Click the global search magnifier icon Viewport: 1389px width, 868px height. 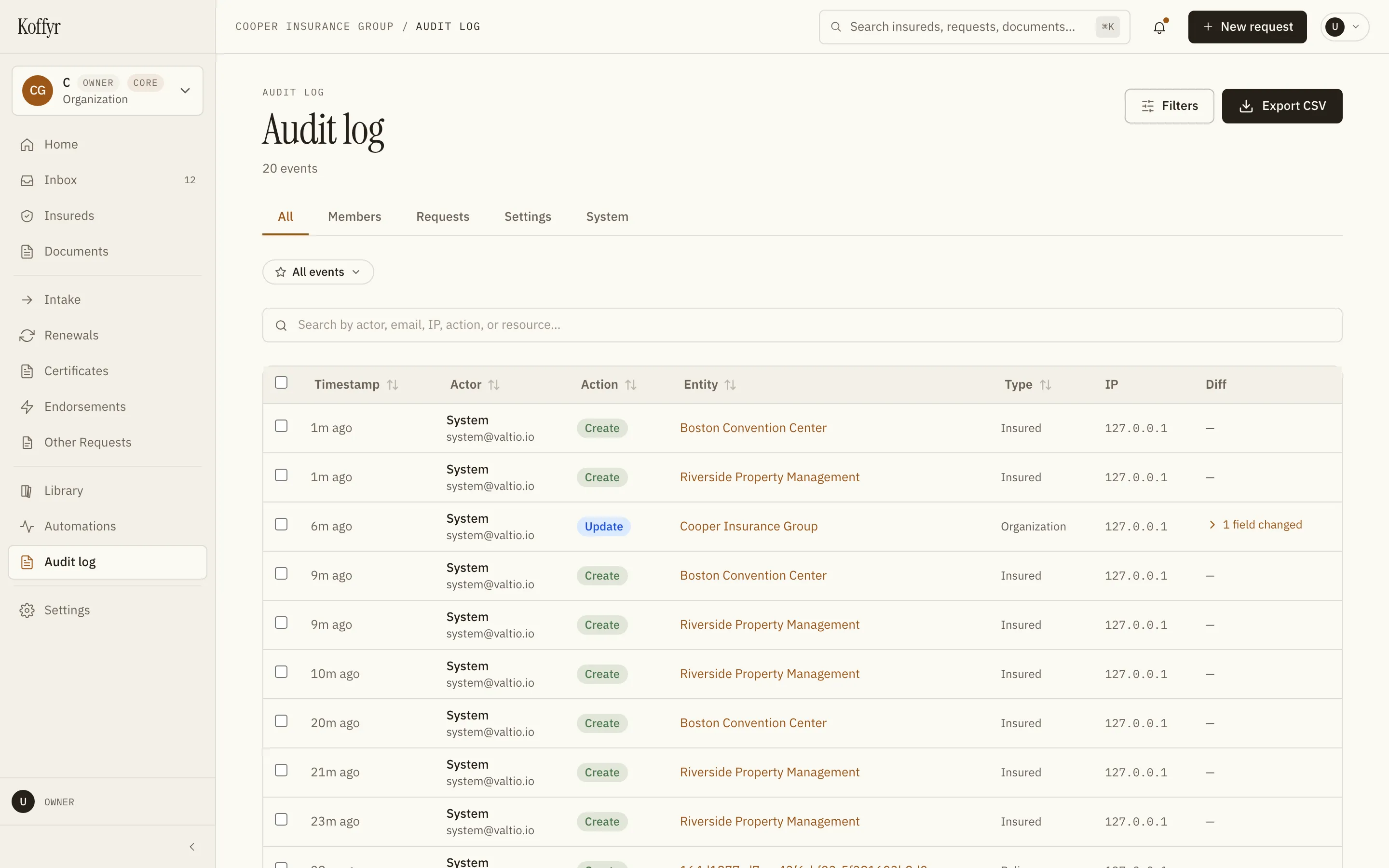point(836,27)
